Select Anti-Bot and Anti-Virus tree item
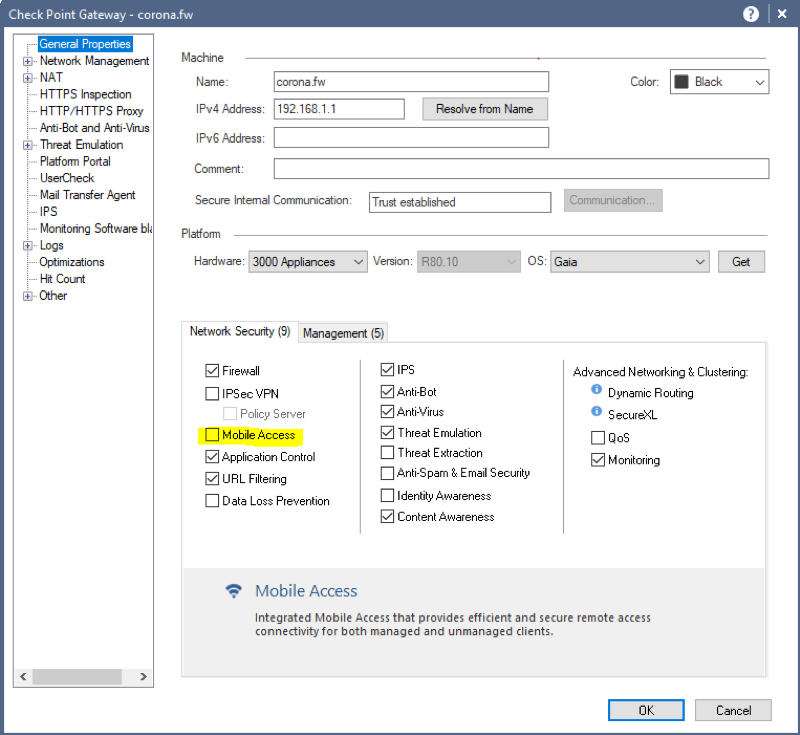 coord(95,128)
